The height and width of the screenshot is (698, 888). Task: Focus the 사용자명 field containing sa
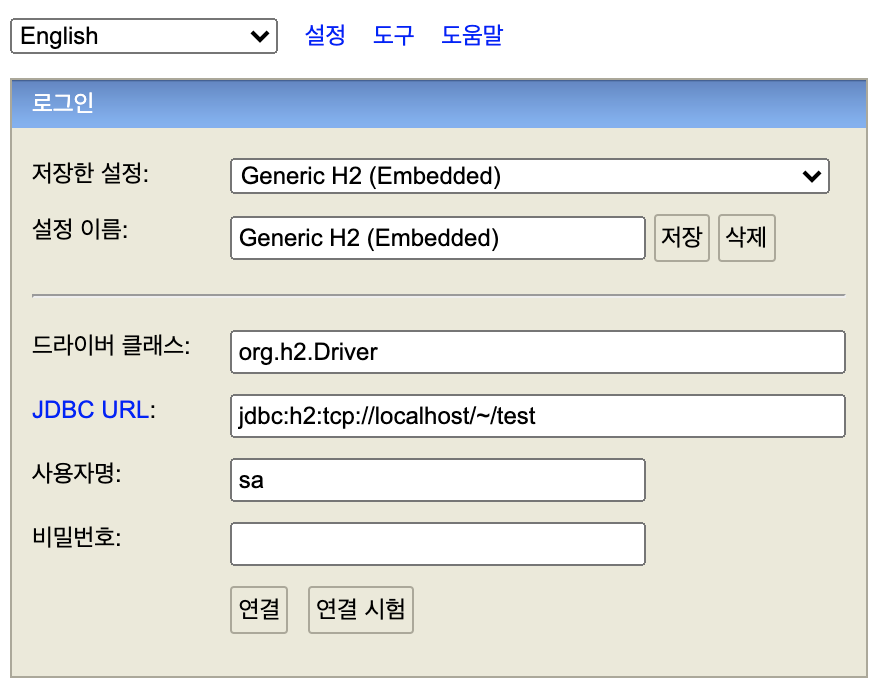[438, 480]
